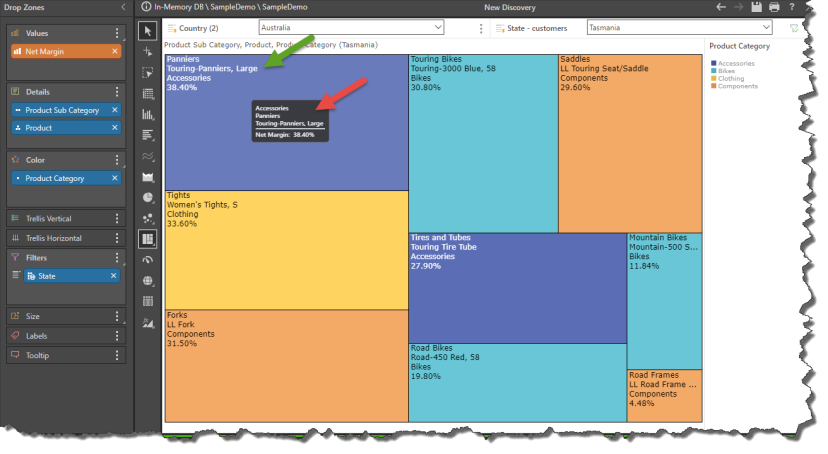Open Trellis Vertical zone options menu
Image resolution: width=828 pixels, height=454 pixels.
[x=117, y=218]
